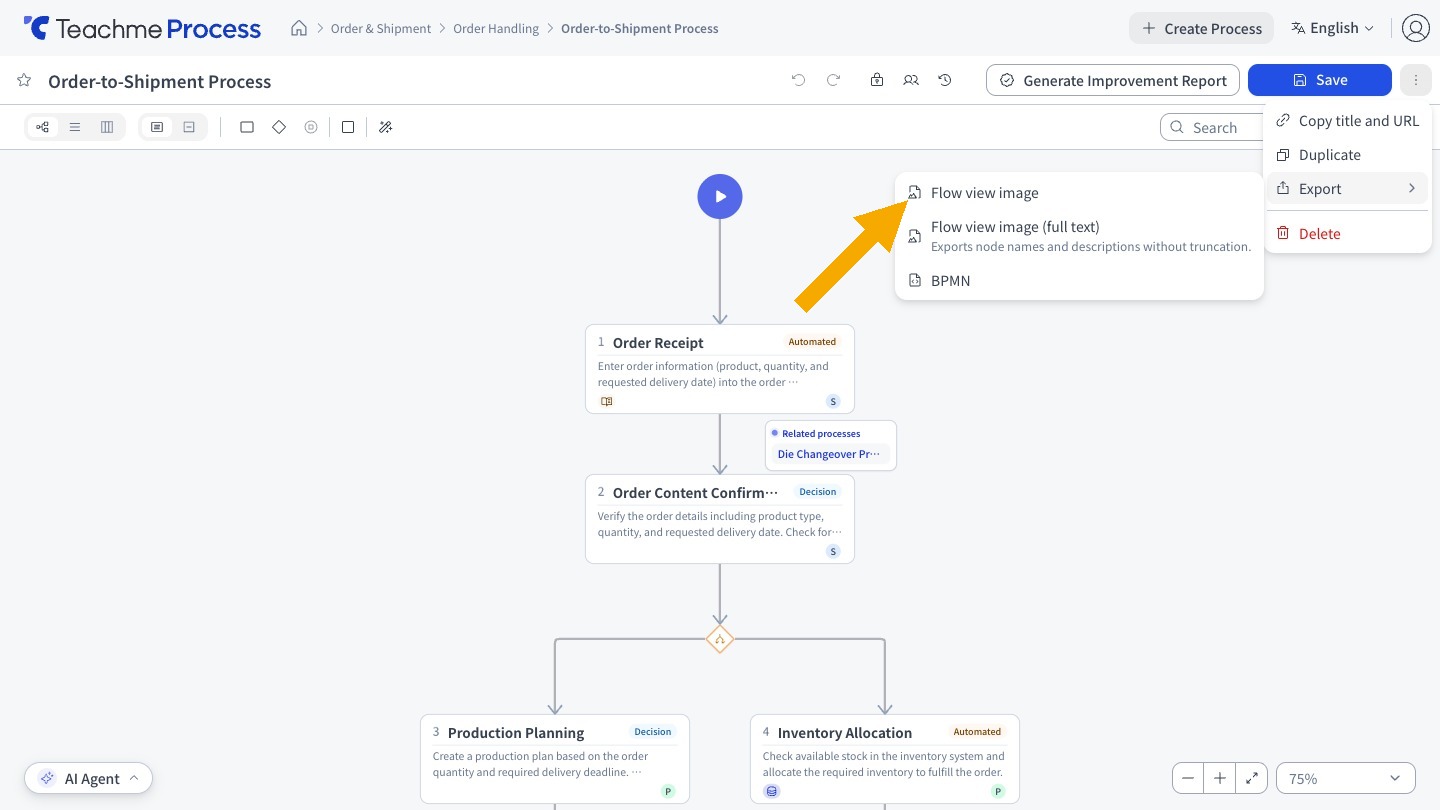1440x810 pixels.
Task: Select Duplicate from the menu
Action: pos(1348,154)
